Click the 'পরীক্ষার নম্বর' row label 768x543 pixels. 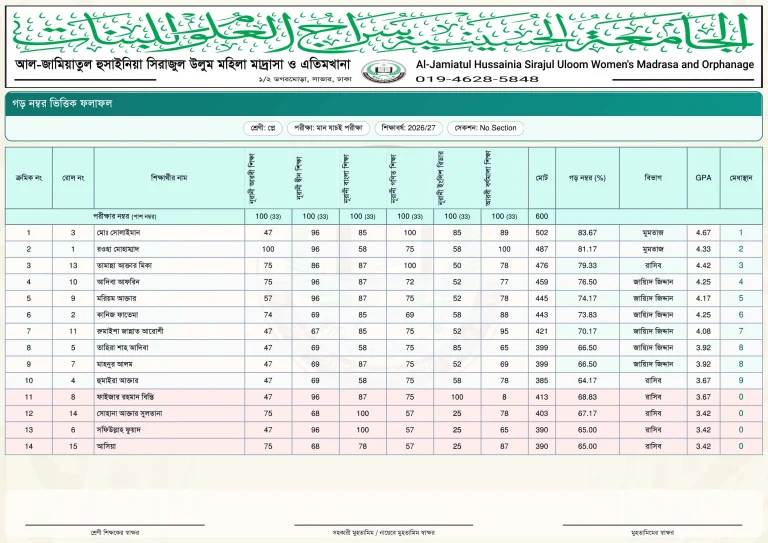coord(125,216)
